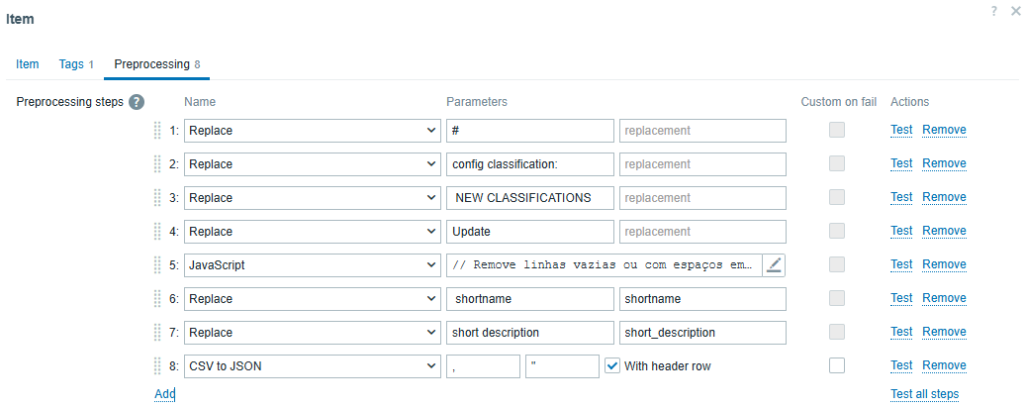Image resolution: width=1024 pixels, height=408 pixels.
Task: Click Add to create new preprocessing step
Action: pos(165,394)
